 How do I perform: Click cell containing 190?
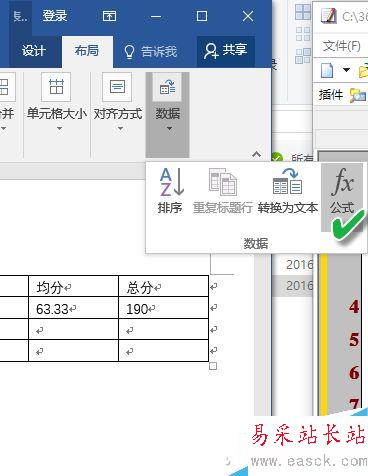point(164,308)
